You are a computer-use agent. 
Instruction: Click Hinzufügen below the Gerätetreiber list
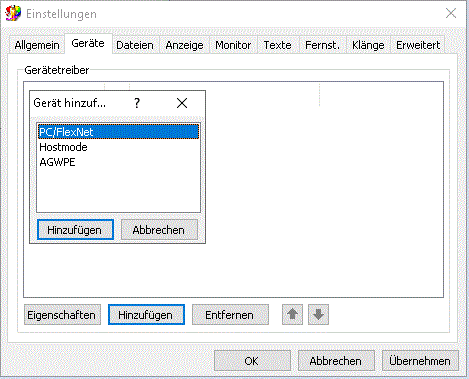[x=146, y=315]
